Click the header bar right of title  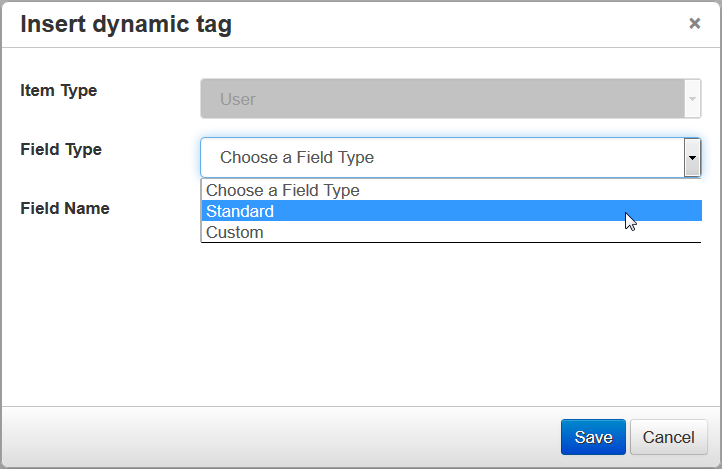click(x=450, y=25)
